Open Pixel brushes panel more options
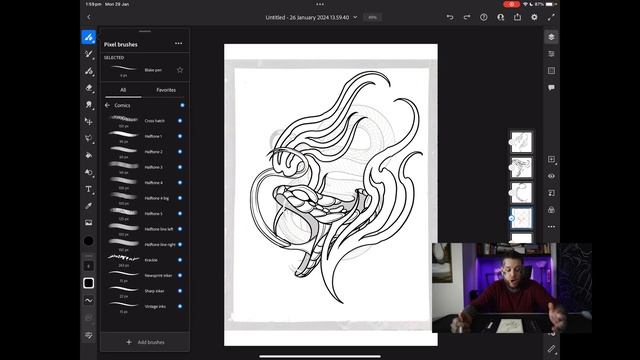 [178, 43]
